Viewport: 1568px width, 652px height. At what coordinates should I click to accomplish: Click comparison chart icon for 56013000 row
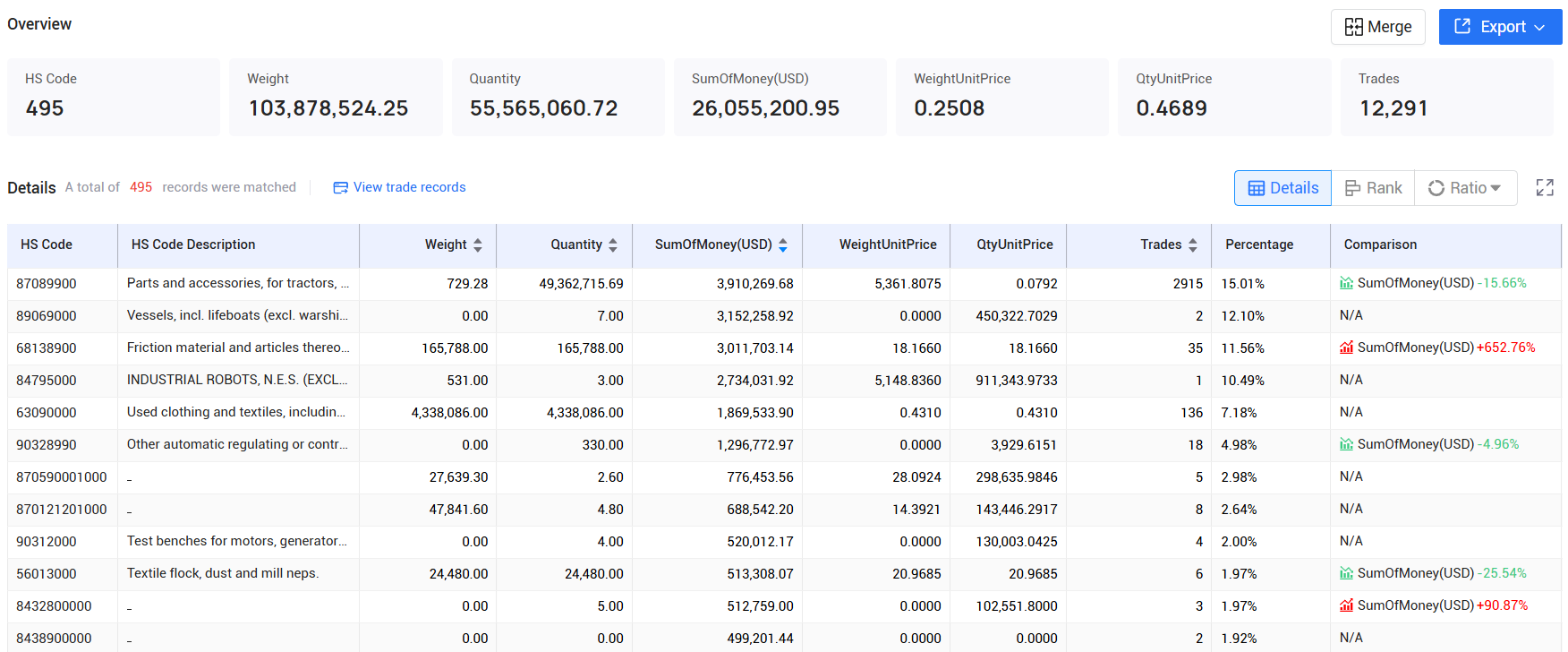(1346, 573)
